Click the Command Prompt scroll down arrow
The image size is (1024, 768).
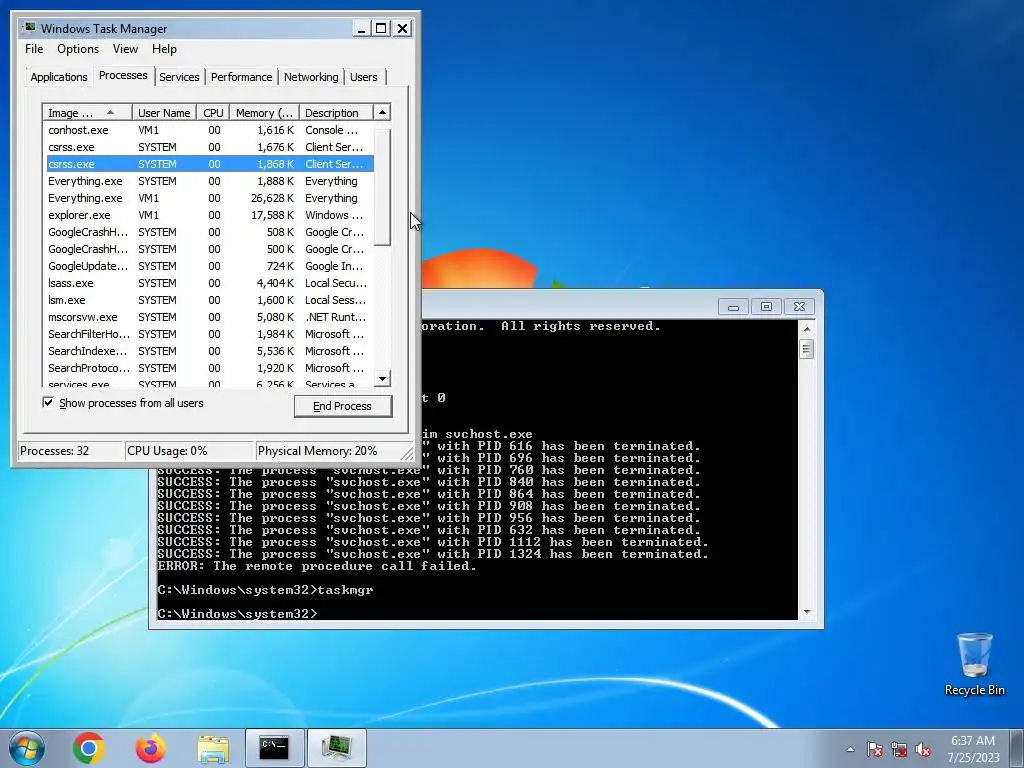point(807,612)
